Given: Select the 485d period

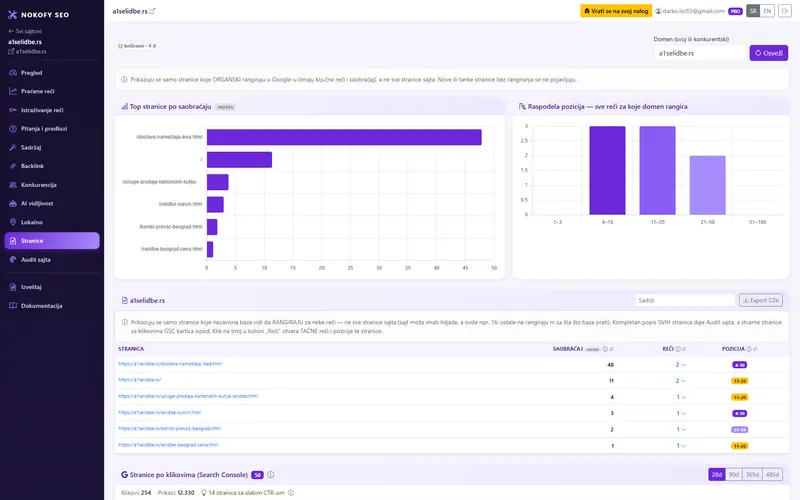Looking at the screenshot, I should 772,475.
